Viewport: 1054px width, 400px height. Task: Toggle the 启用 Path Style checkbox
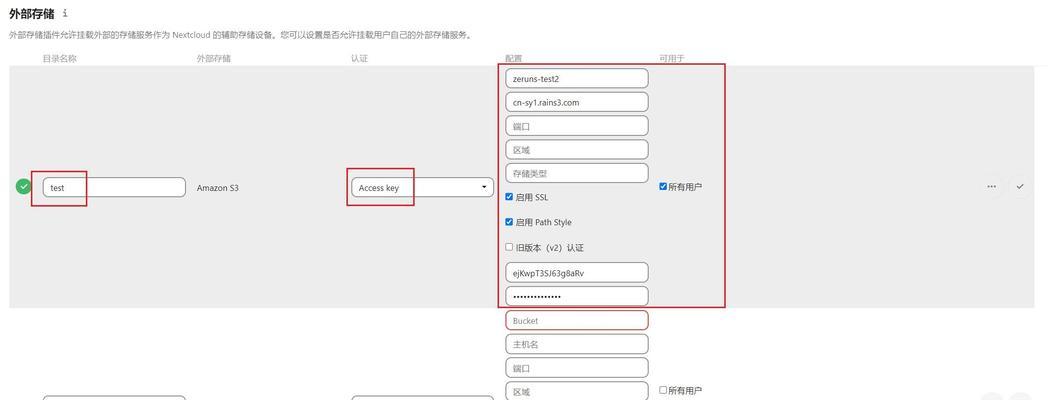coord(509,222)
